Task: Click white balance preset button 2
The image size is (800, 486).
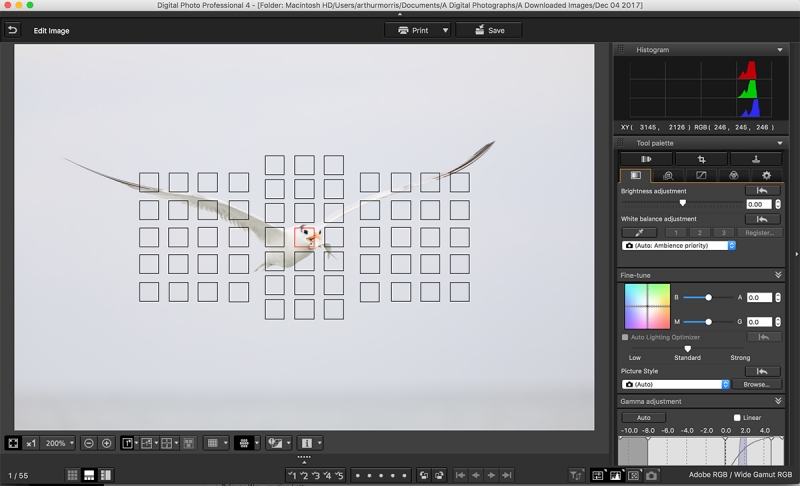Action: (699, 233)
